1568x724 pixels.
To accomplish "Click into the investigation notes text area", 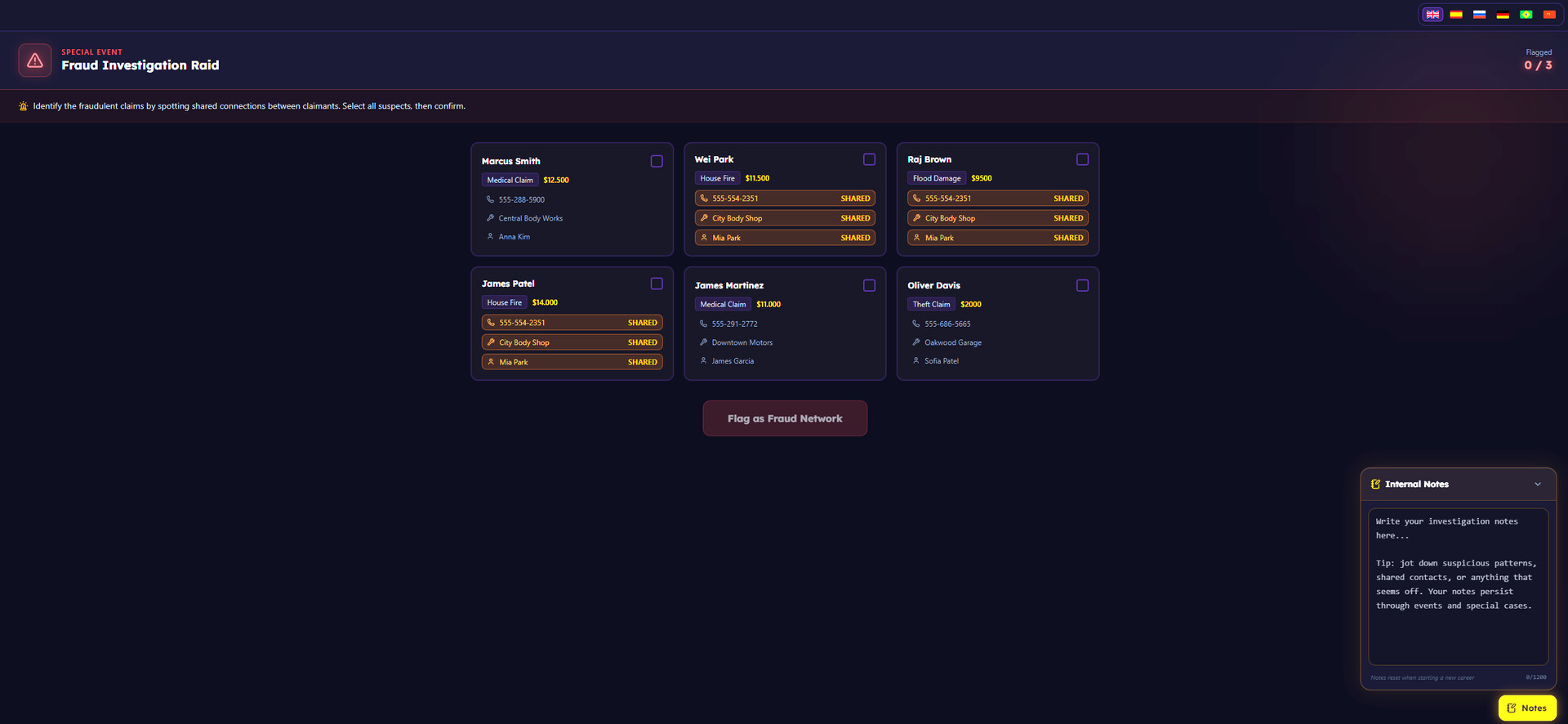I will pyautogui.click(x=1458, y=587).
